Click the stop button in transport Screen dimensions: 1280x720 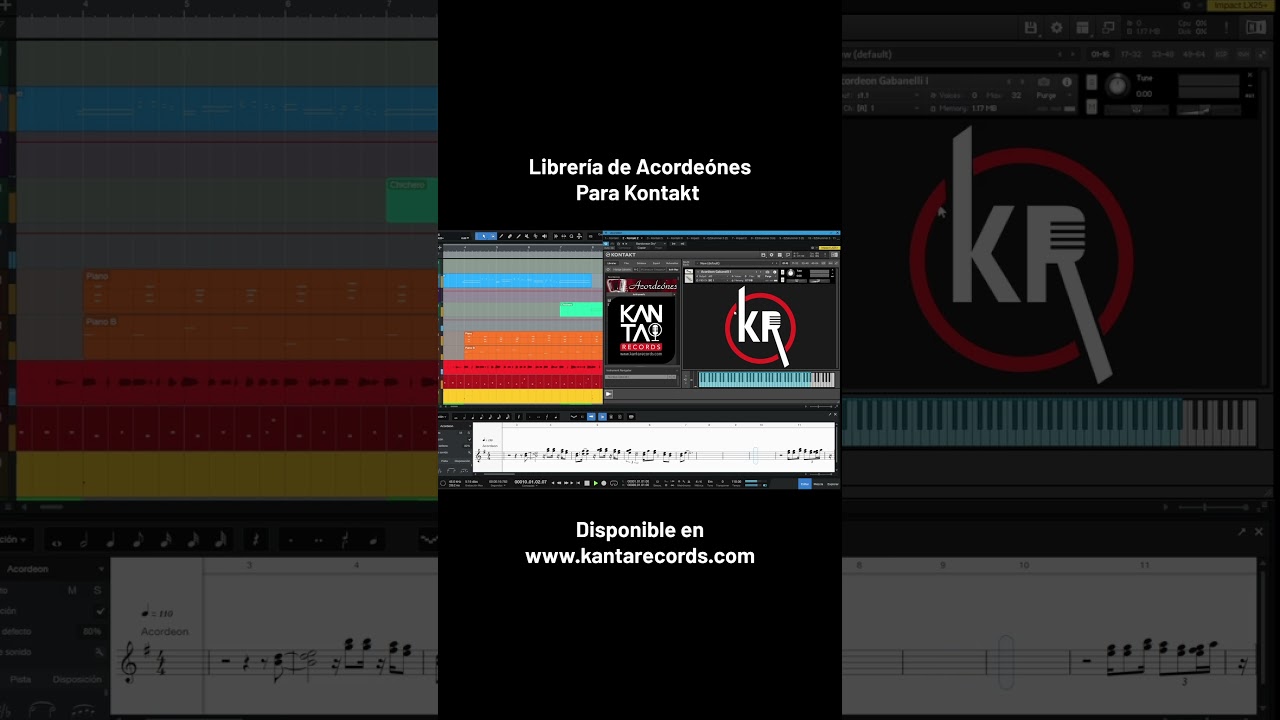point(587,483)
